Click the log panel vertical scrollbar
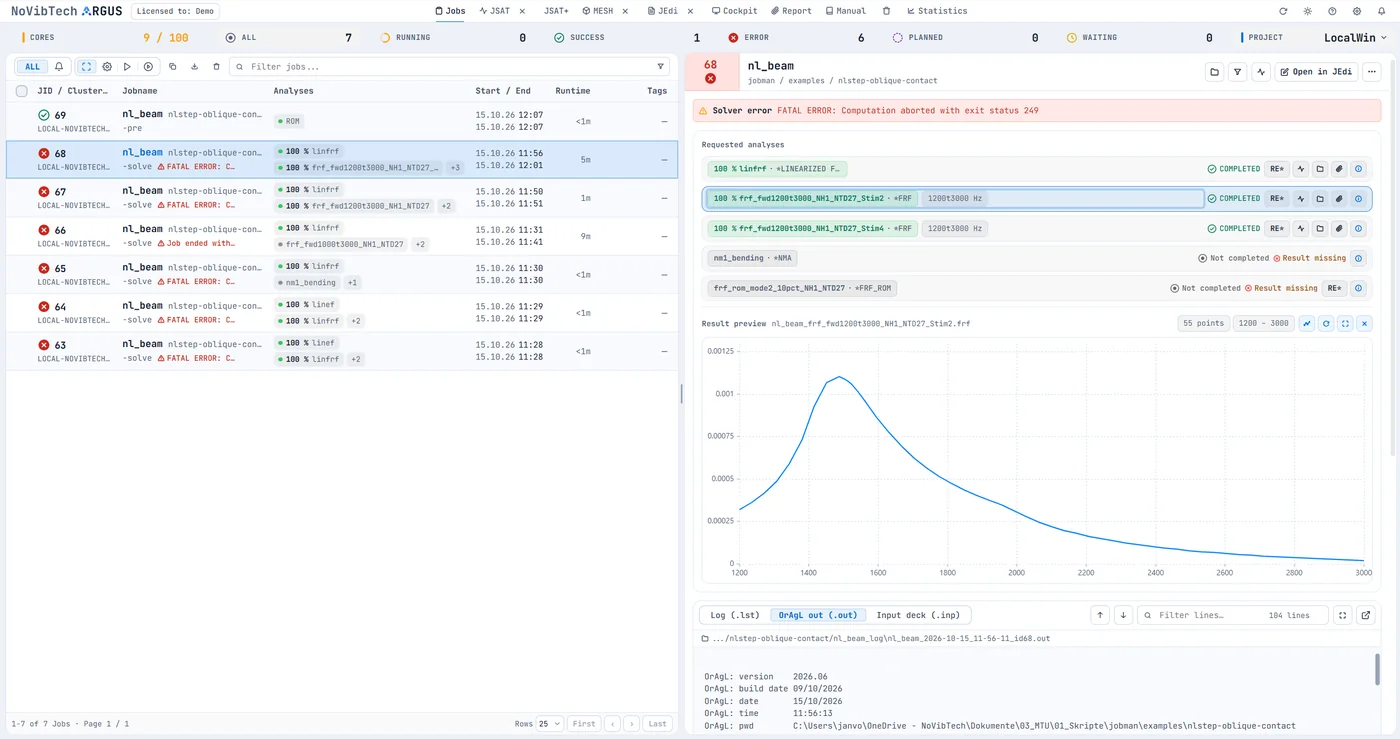This screenshot has width=1400, height=739. coord(1378,670)
